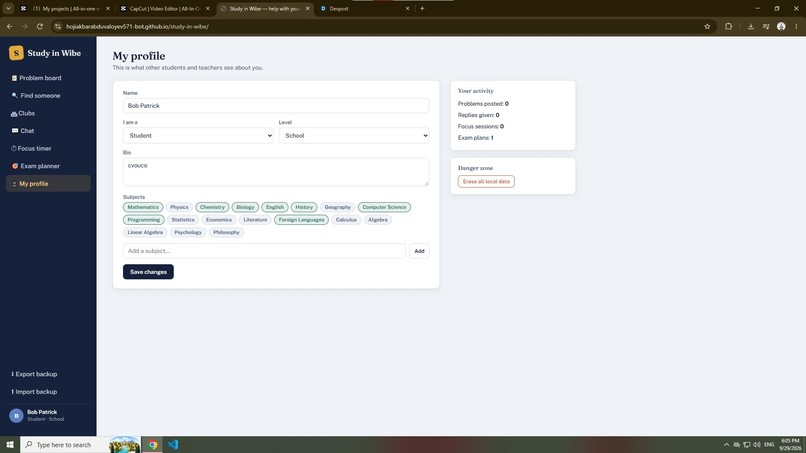Screen dimensions: 806x453
Task: Click the Add subject button
Action: 419,251
